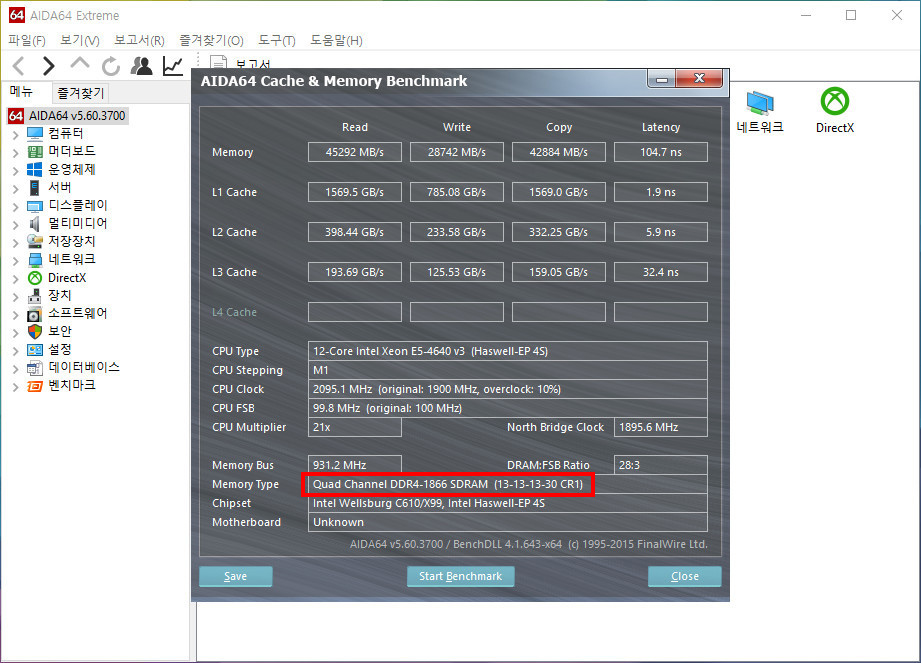The width and height of the screenshot is (921, 663).
Task: Expand the 운영체제 tree node
Action: tap(16, 171)
